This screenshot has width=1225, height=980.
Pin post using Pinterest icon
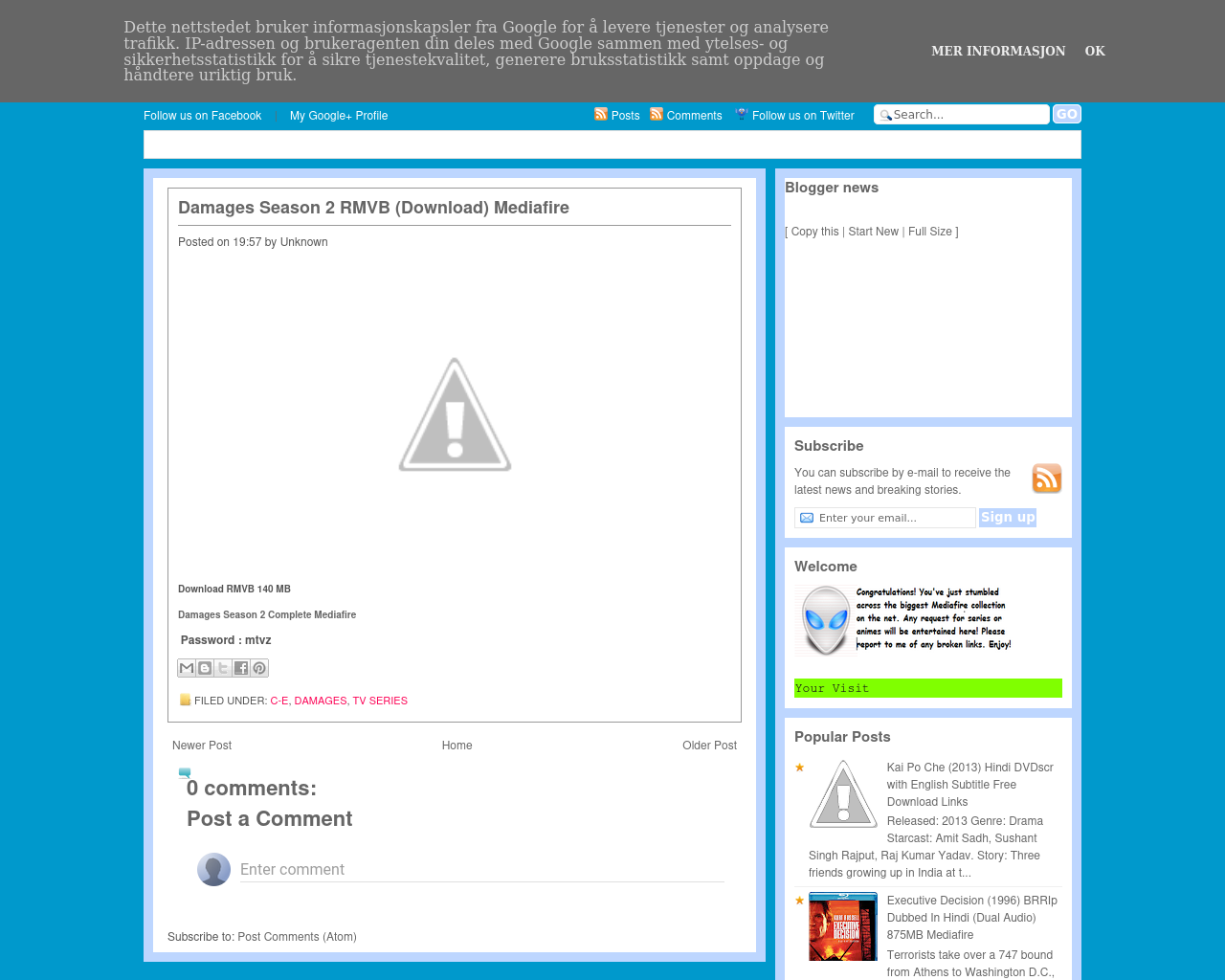coord(259,668)
